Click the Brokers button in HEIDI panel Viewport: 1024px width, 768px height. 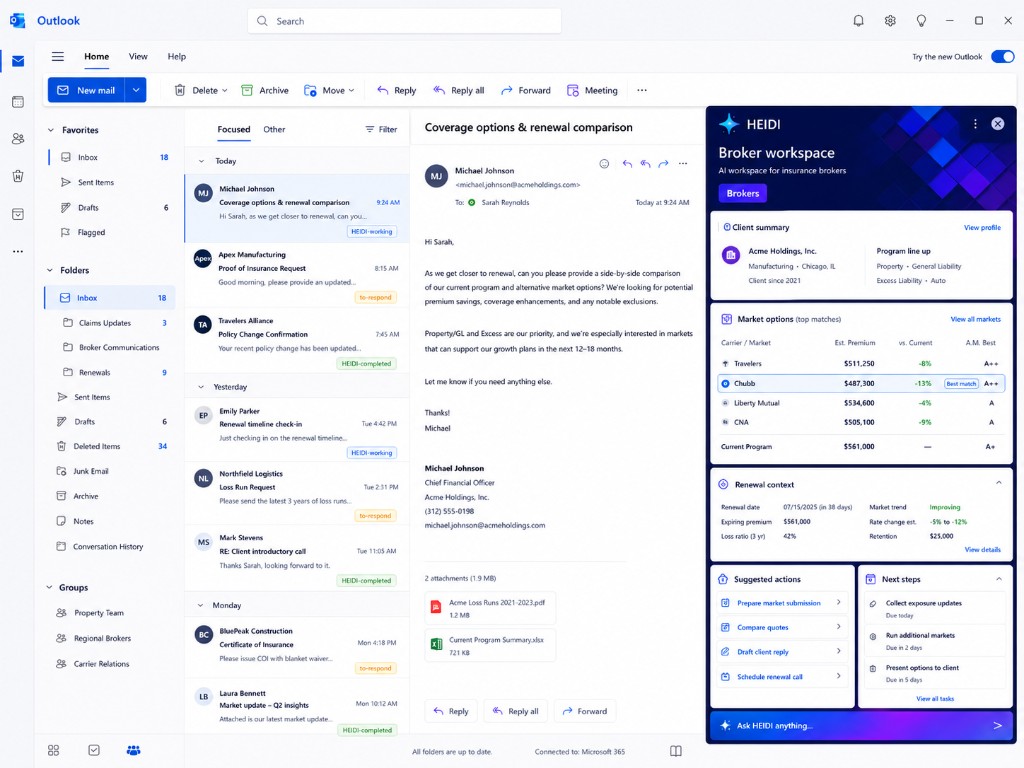(743, 193)
